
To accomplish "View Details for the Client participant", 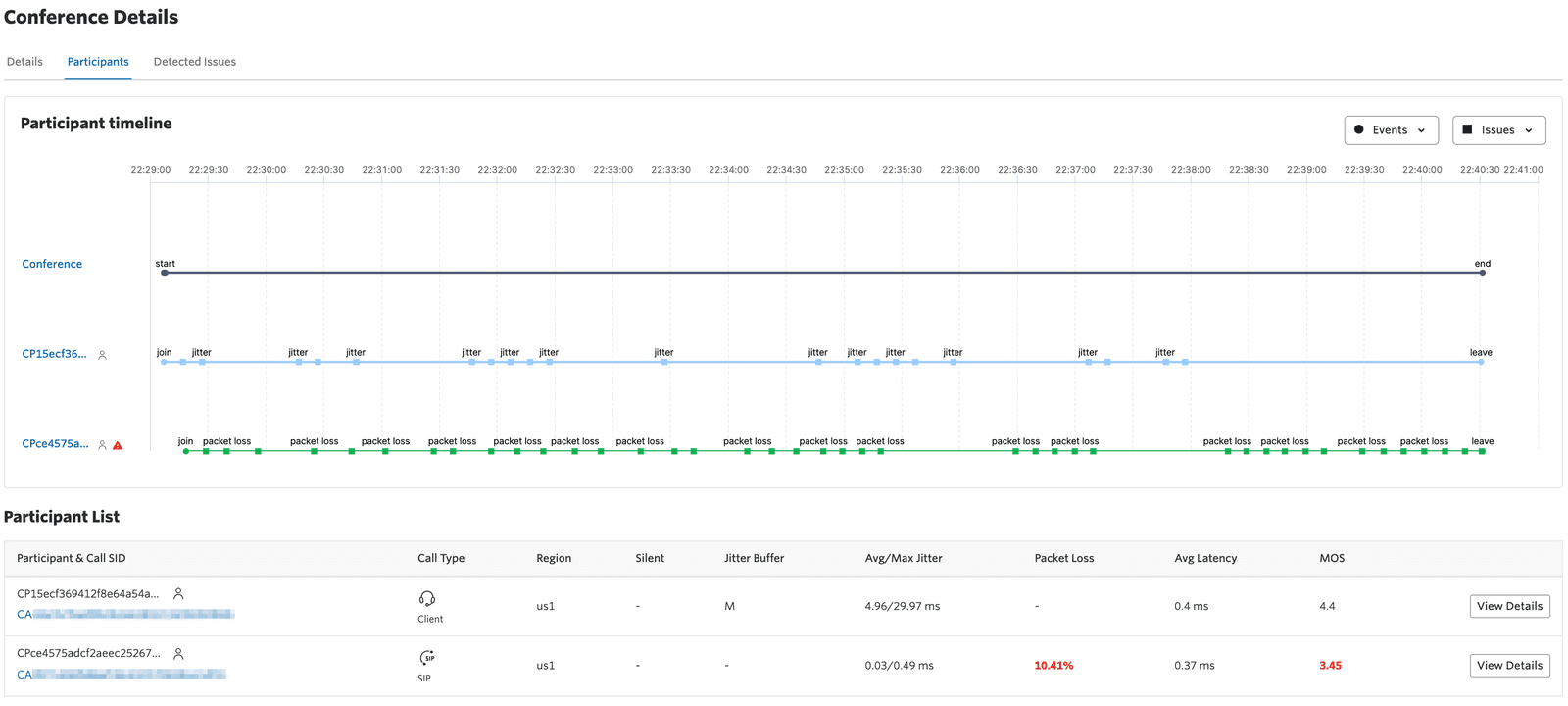I will click(1509, 606).
